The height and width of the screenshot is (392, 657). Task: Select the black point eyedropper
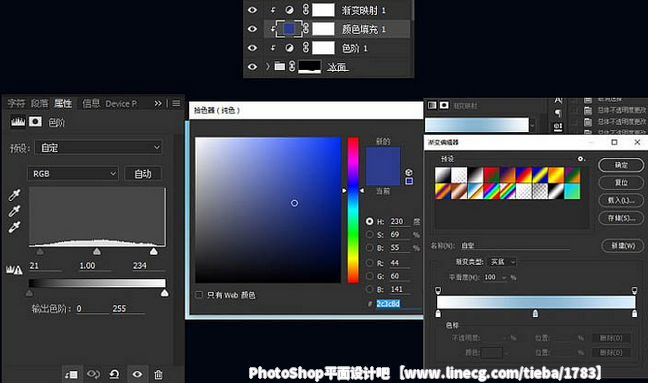[x=15, y=195]
